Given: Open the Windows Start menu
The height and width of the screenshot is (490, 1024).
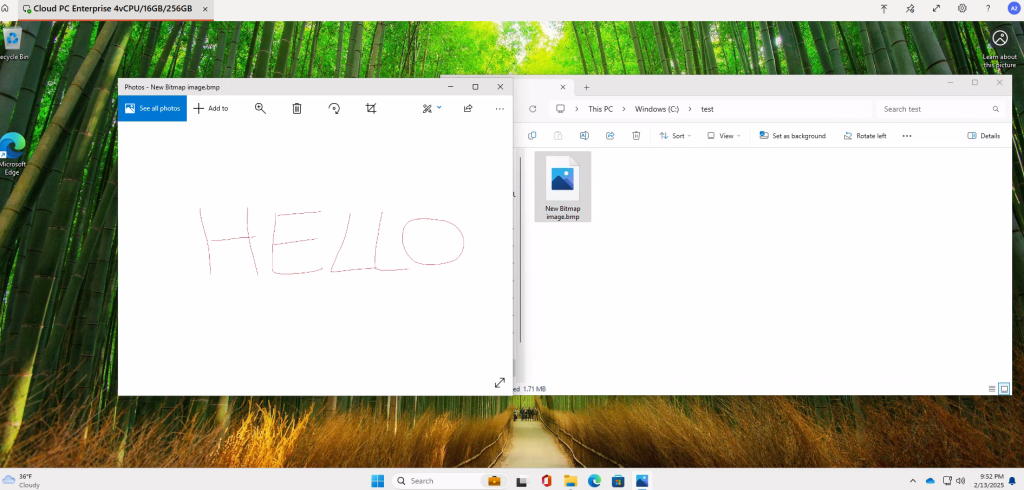Looking at the screenshot, I should coord(377,481).
